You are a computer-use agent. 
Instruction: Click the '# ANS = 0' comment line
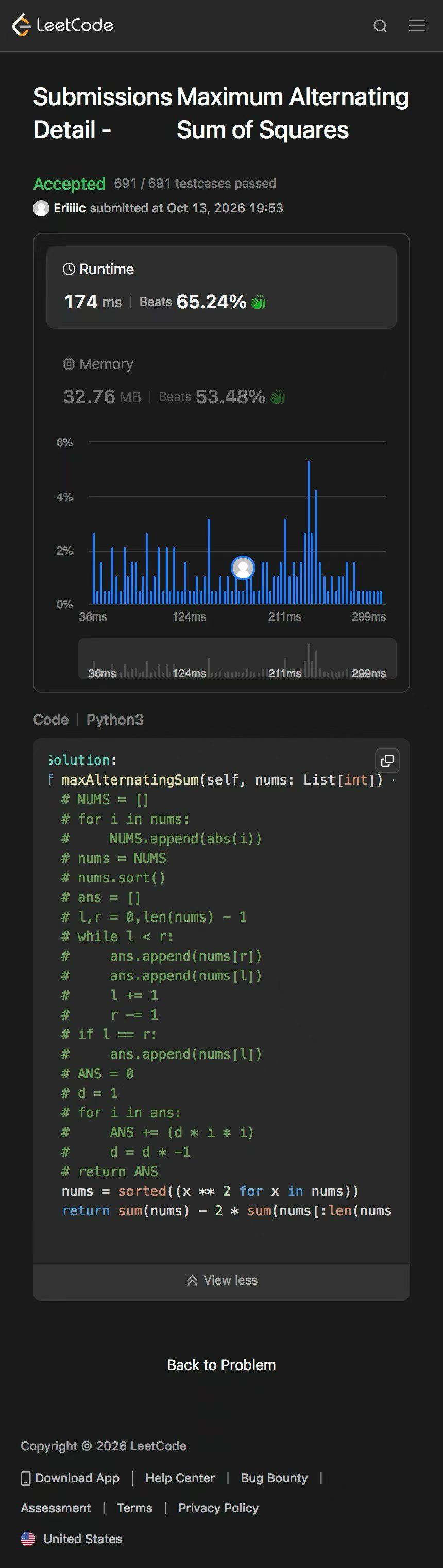(x=97, y=1074)
